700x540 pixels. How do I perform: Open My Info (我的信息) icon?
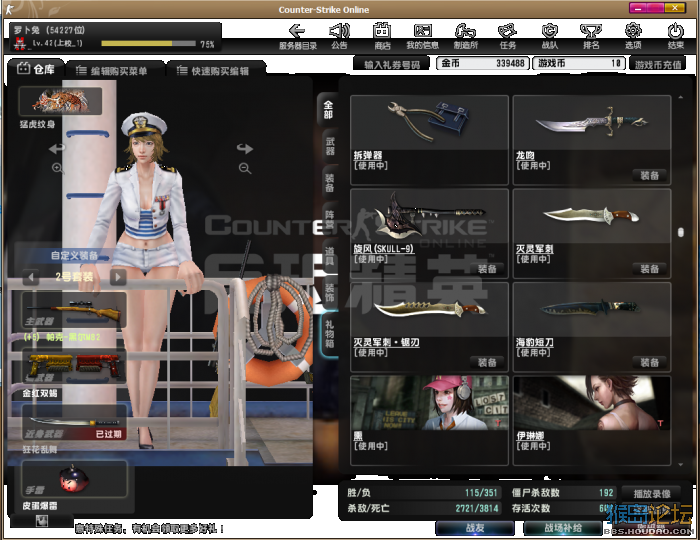click(x=422, y=36)
